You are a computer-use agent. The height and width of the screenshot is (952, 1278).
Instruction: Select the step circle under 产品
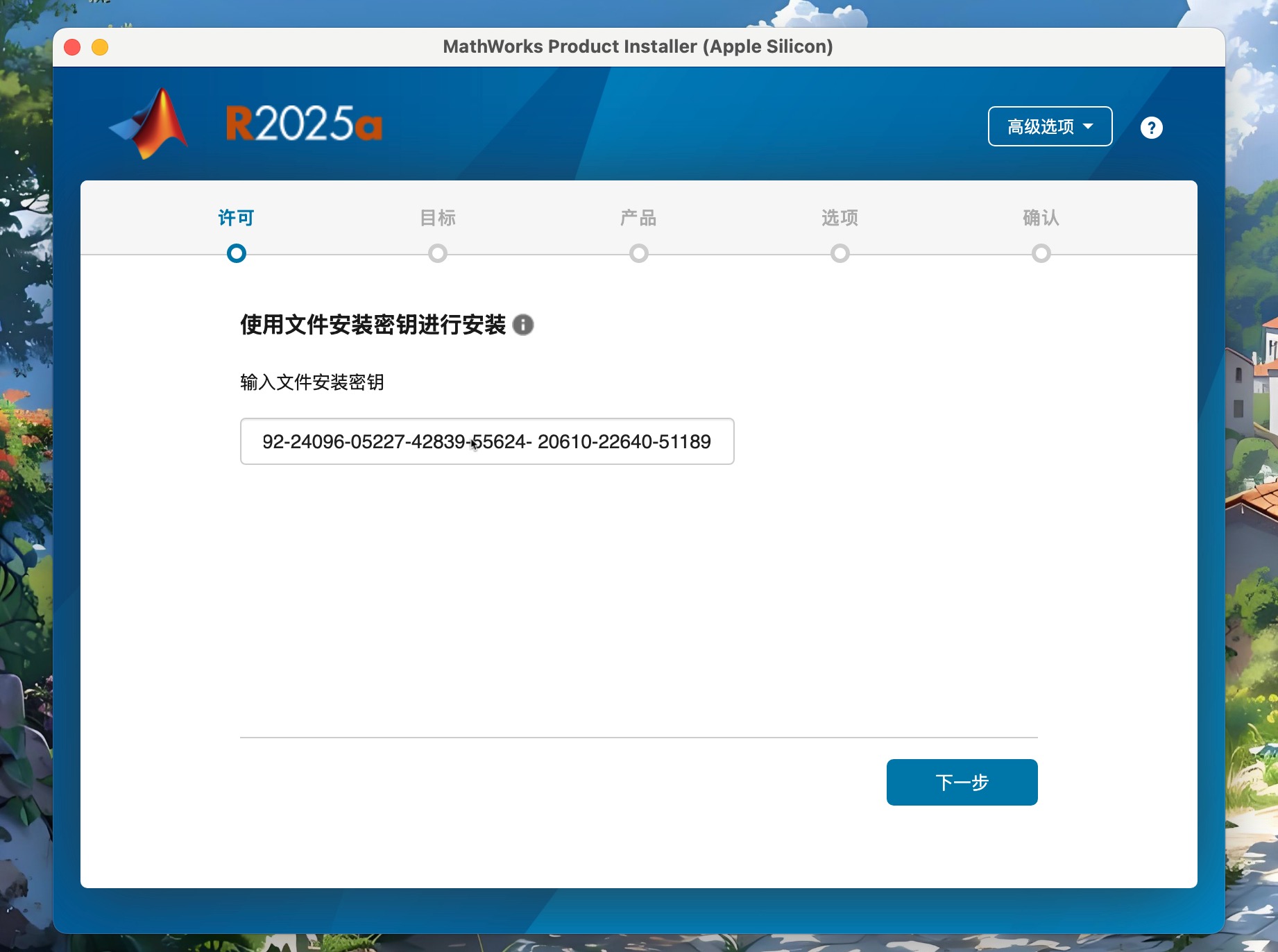(639, 253)
